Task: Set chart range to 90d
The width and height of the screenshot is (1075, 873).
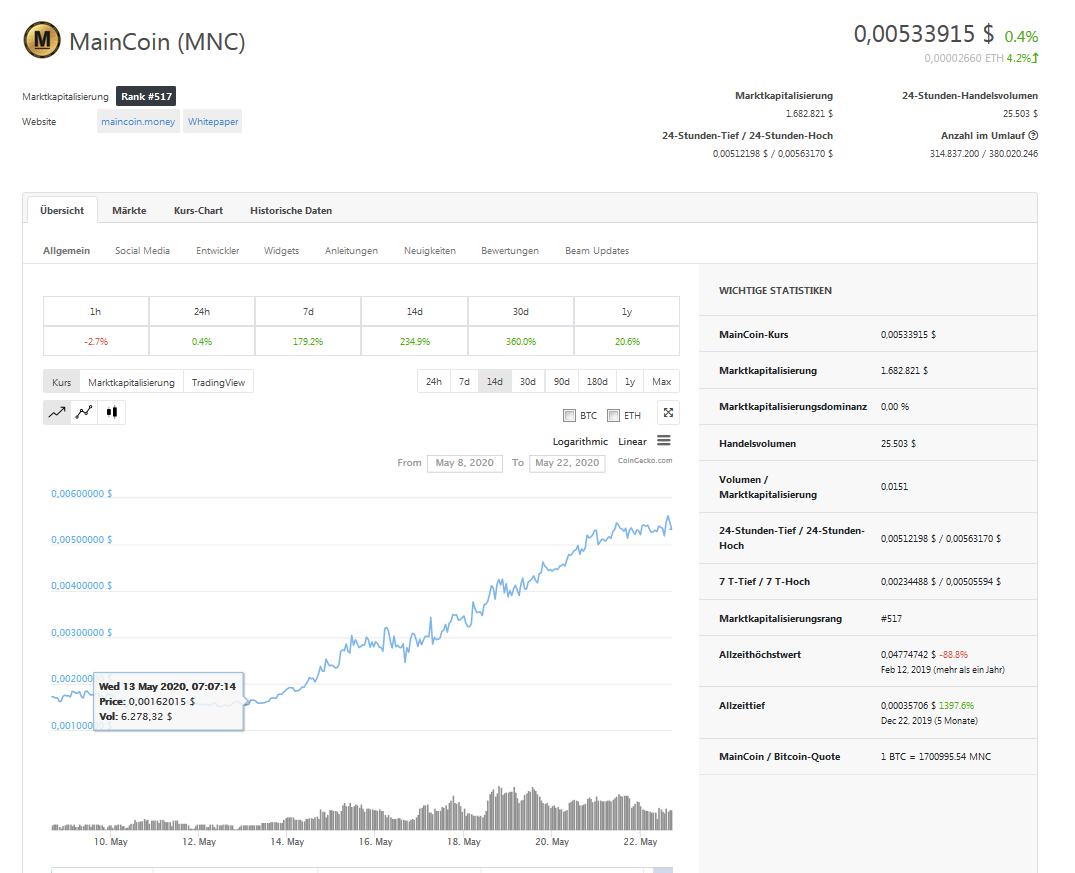Action: 561,381
